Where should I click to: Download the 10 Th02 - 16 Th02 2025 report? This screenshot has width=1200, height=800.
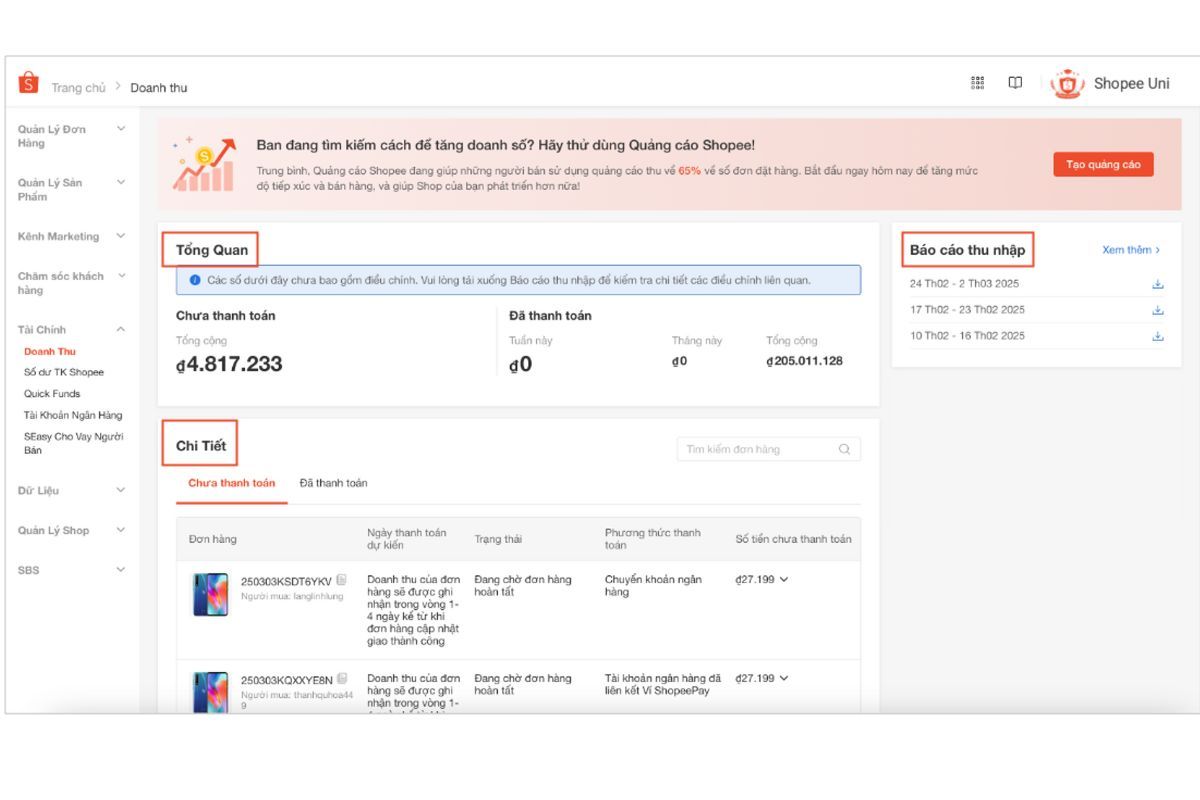[x=1158, y=336]
